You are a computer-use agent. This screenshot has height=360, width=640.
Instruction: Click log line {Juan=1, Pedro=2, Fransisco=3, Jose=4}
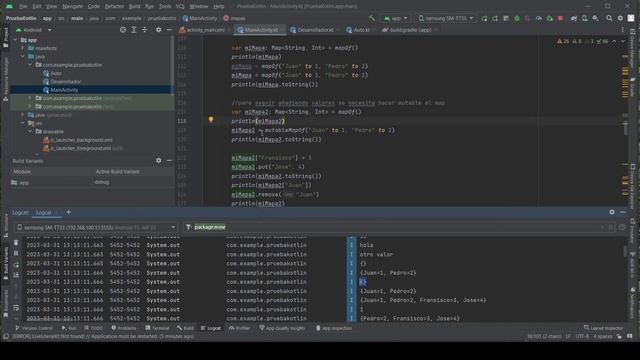coord(423,300)
